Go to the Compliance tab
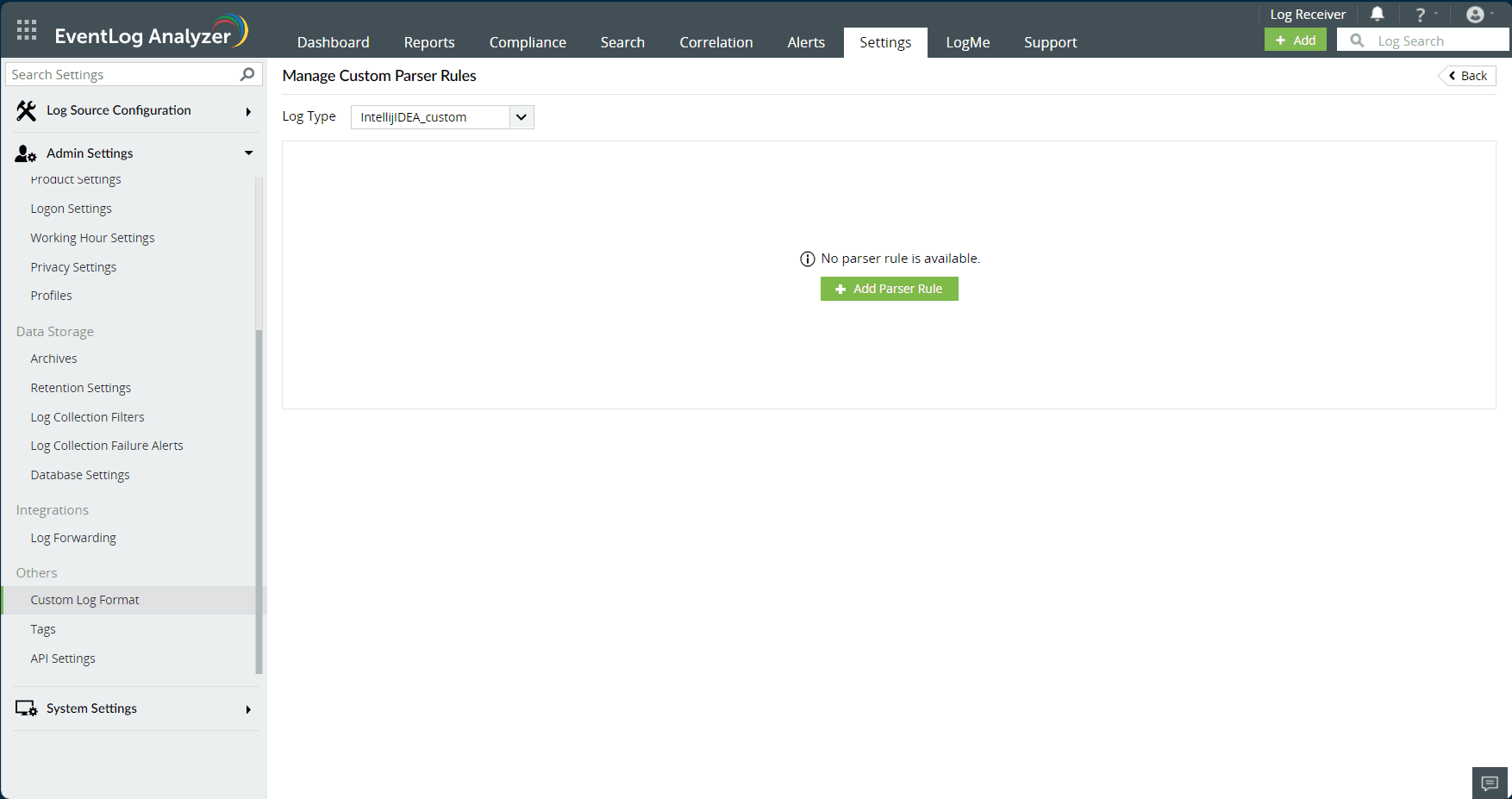Screen dimensions: 1512x799 (528, 42)
